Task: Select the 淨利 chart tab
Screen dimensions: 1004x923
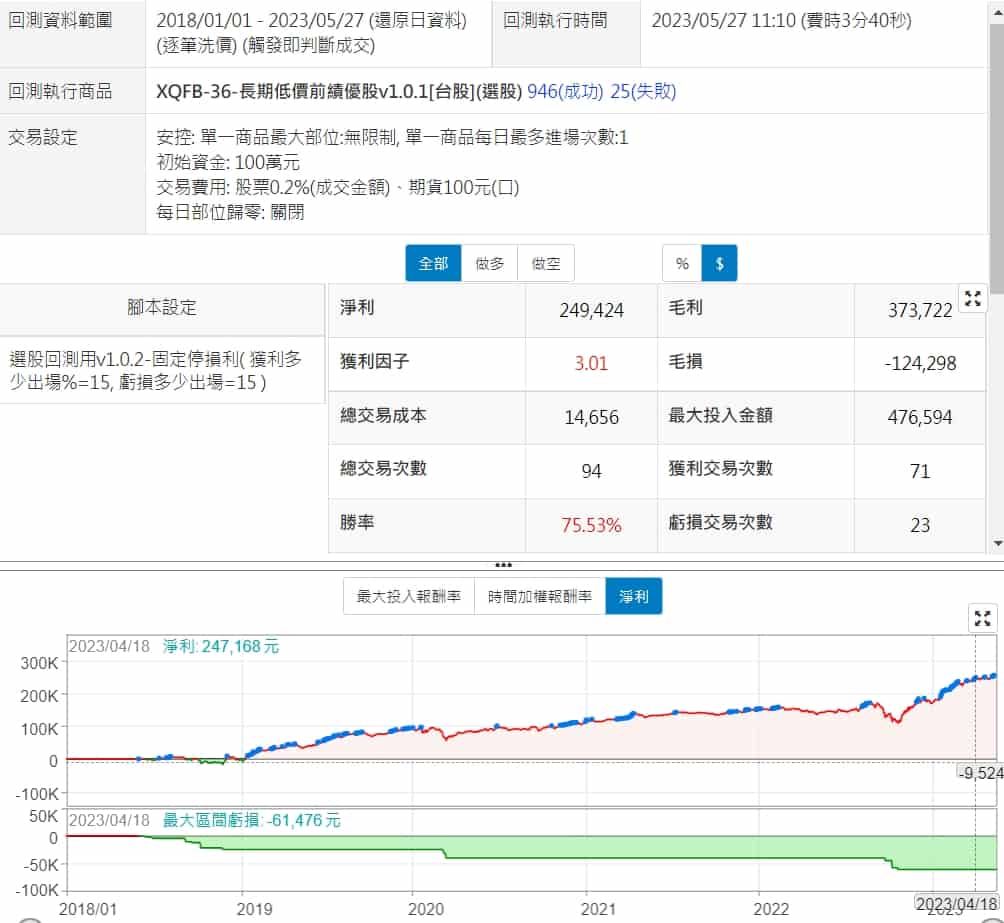Action: [633, 596]
